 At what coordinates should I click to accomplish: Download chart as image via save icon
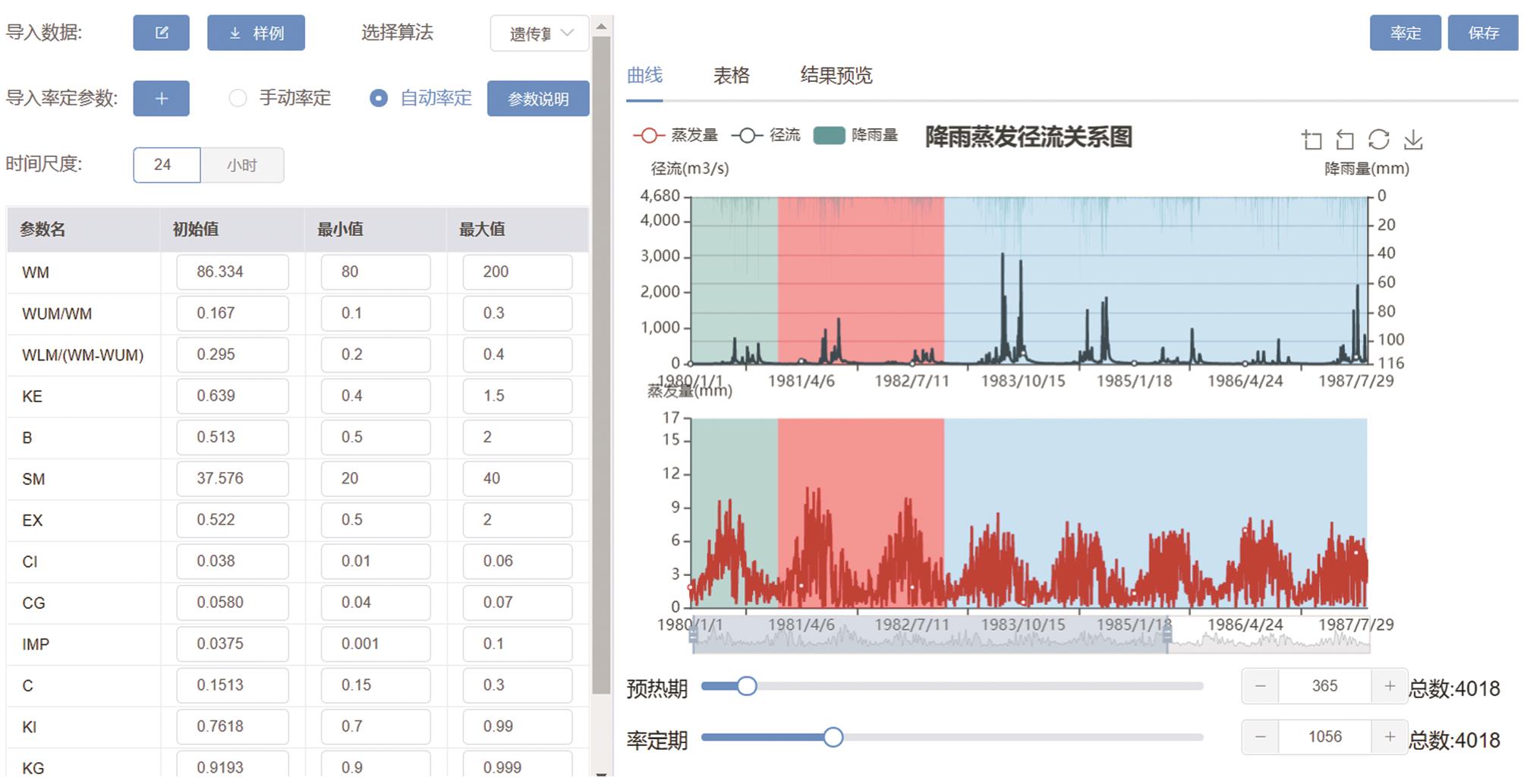coord(1412,140)
